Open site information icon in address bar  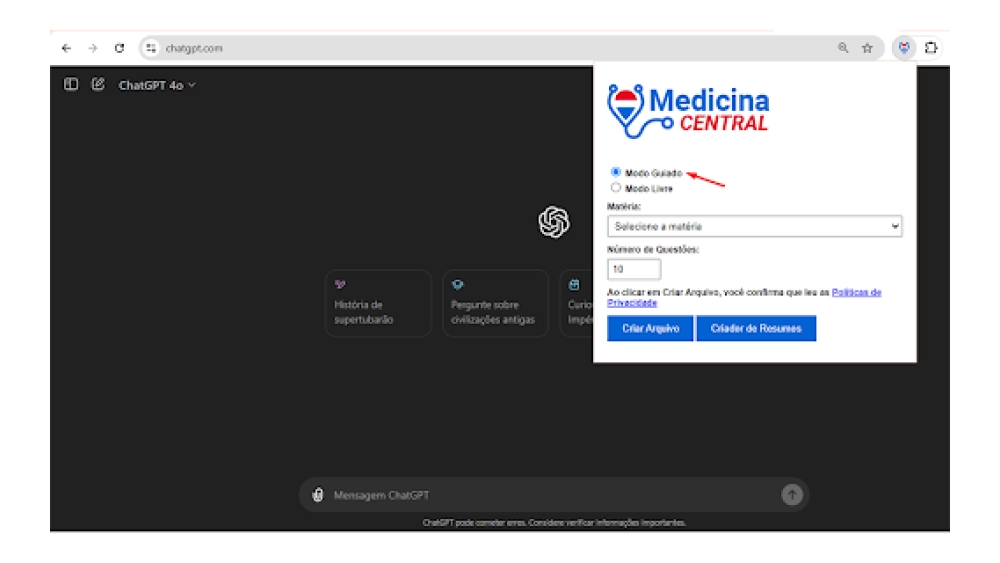pyautogui.click(x=151, y=48)
